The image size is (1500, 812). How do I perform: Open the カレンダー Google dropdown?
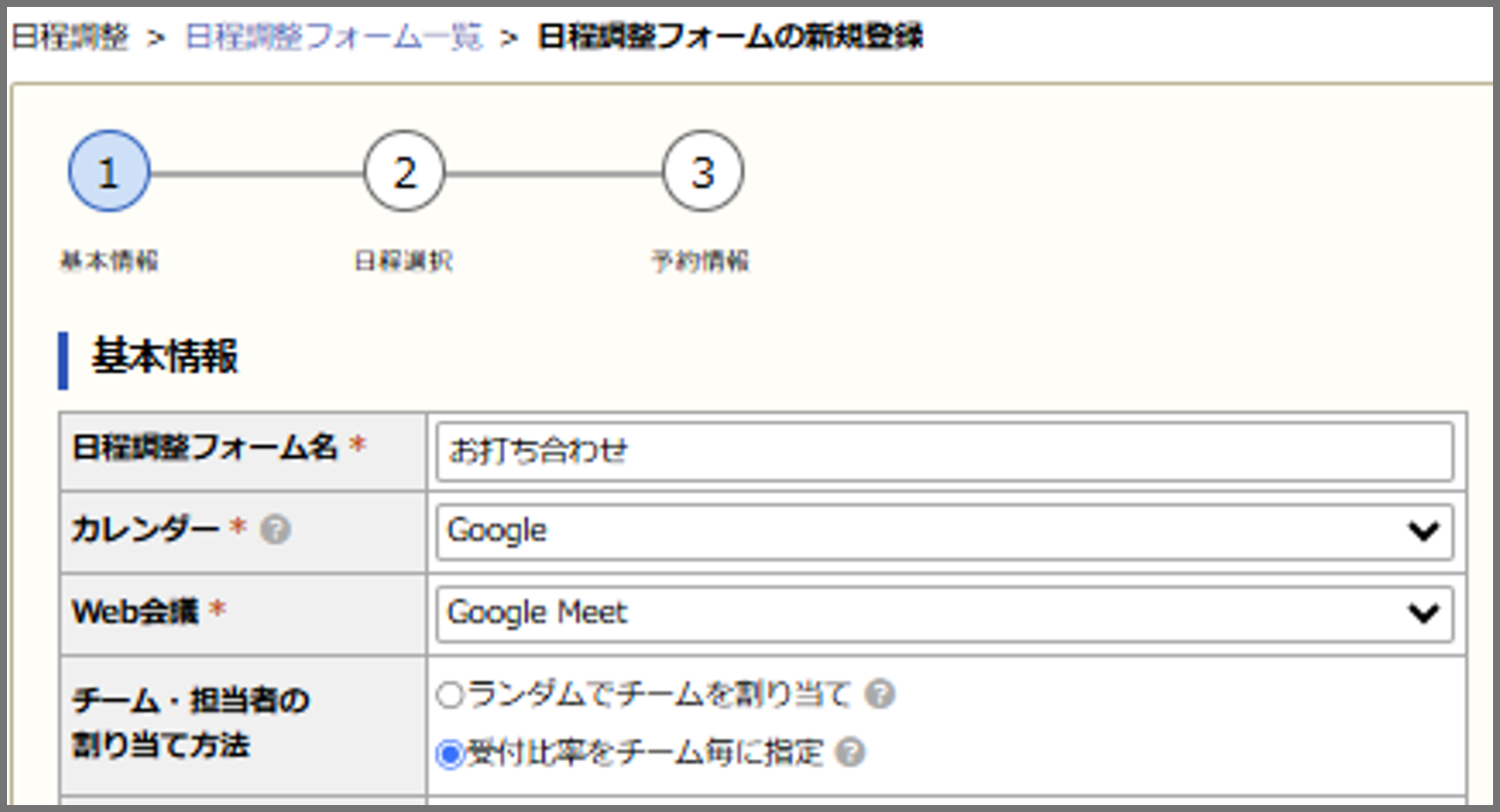coord(944,531)
